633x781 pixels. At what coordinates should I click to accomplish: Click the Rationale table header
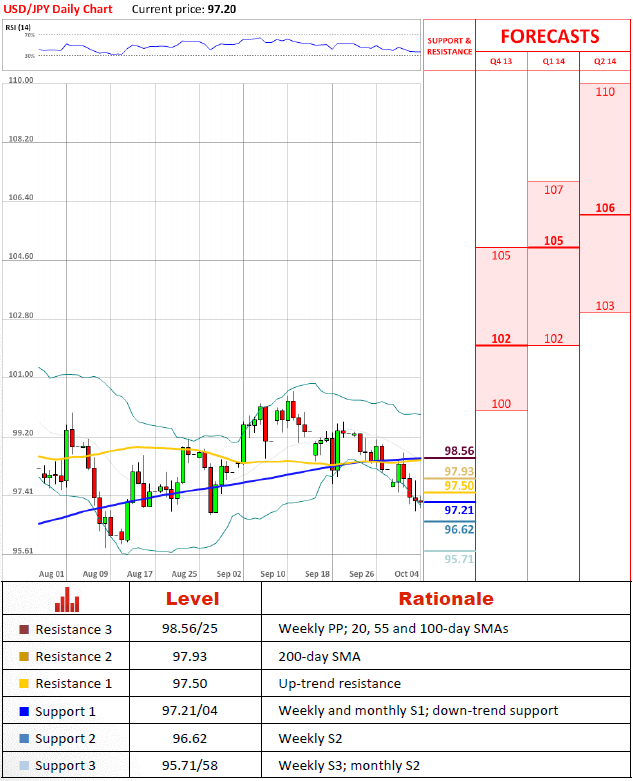pyautogui.click(x=446, y=599)
